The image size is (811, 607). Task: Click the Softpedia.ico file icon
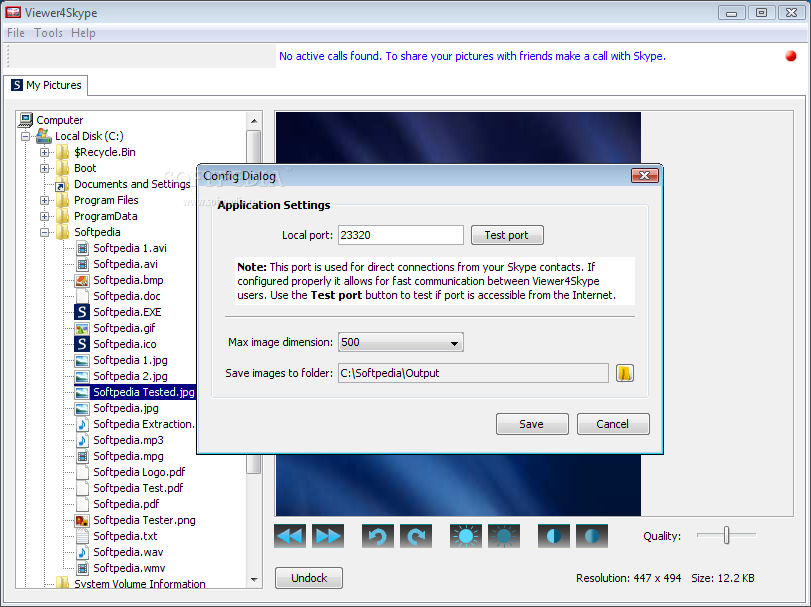[x=82, y=344]
